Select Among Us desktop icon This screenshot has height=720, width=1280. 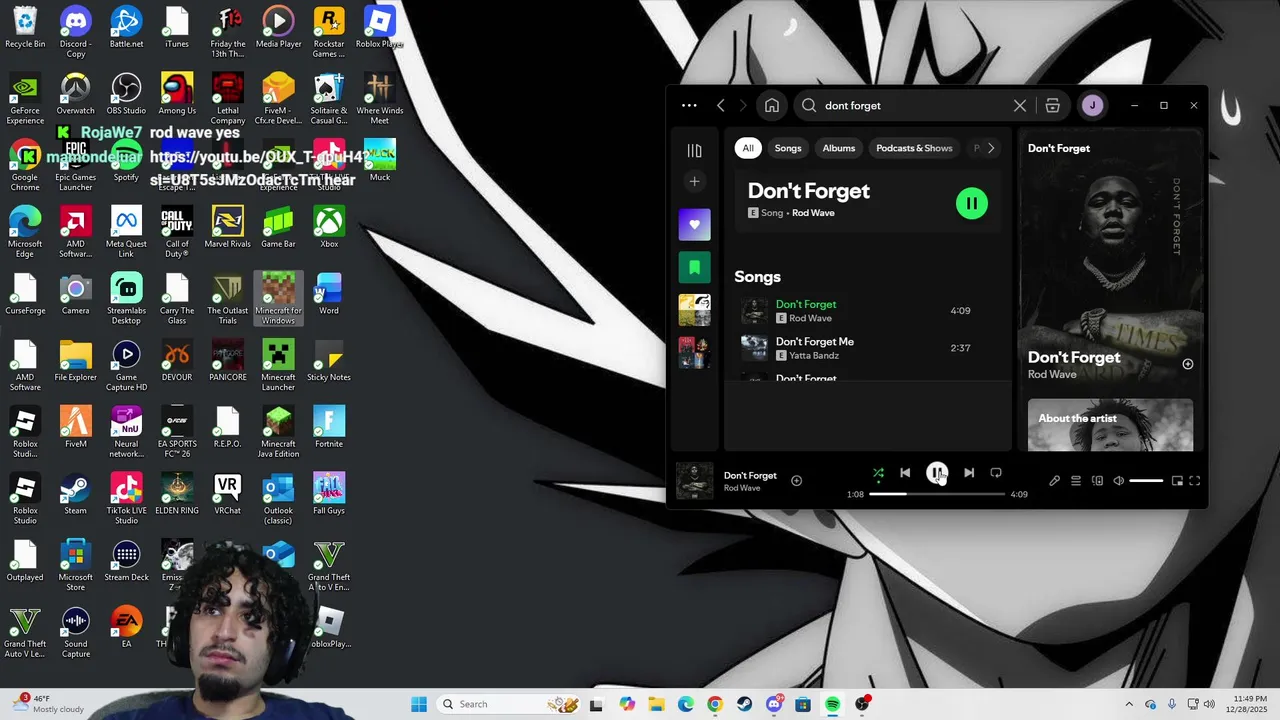point(177,95)
